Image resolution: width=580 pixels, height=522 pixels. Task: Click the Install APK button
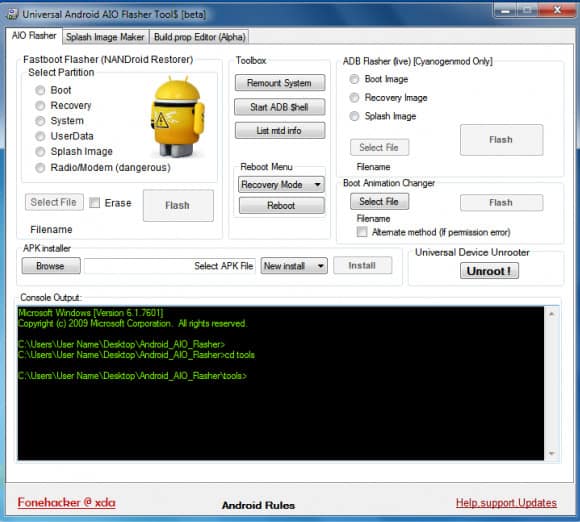click(362, 266)
